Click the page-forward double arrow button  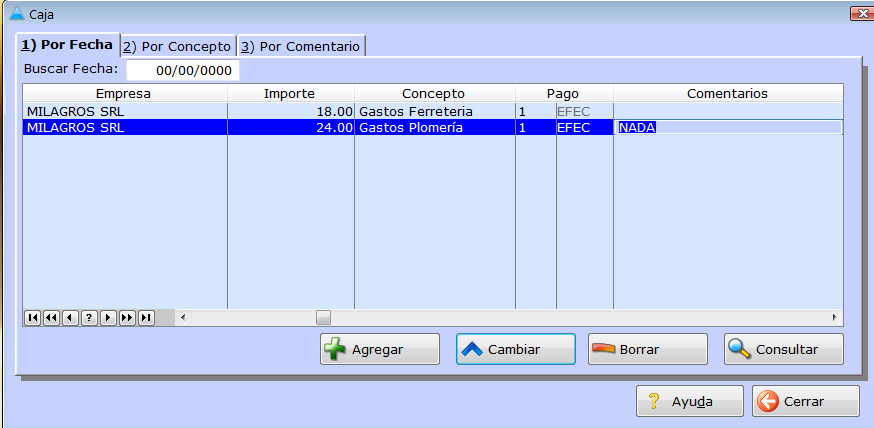tap(127, 318)
